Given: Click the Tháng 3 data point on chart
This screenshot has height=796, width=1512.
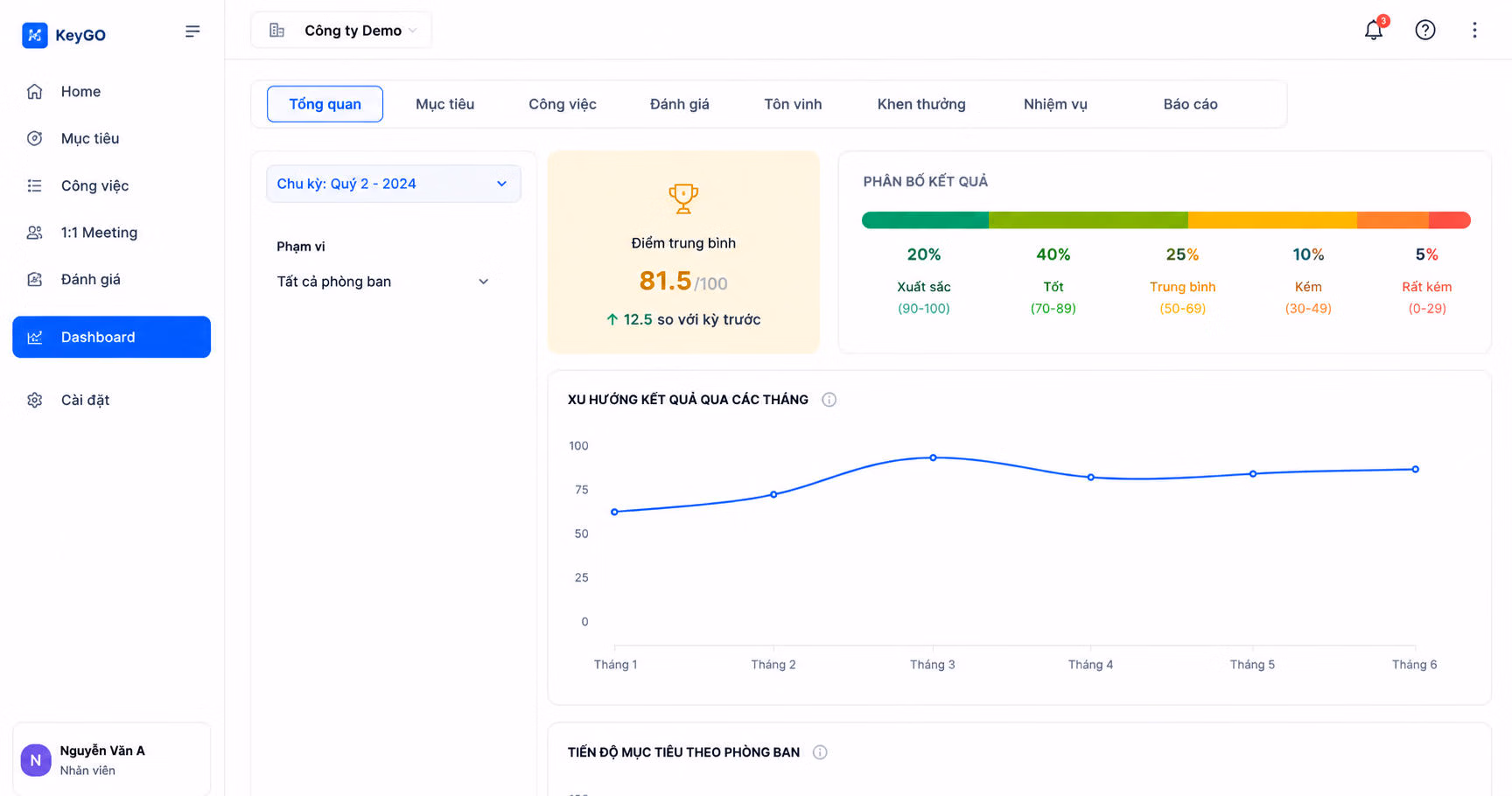Looking at the screenshot, I should 933,457.
